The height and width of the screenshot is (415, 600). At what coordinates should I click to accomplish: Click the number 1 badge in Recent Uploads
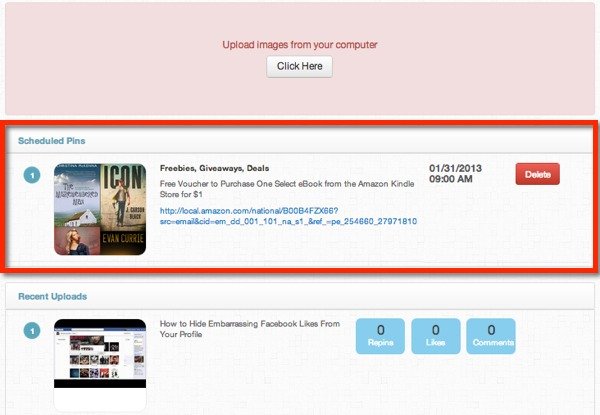32,331
